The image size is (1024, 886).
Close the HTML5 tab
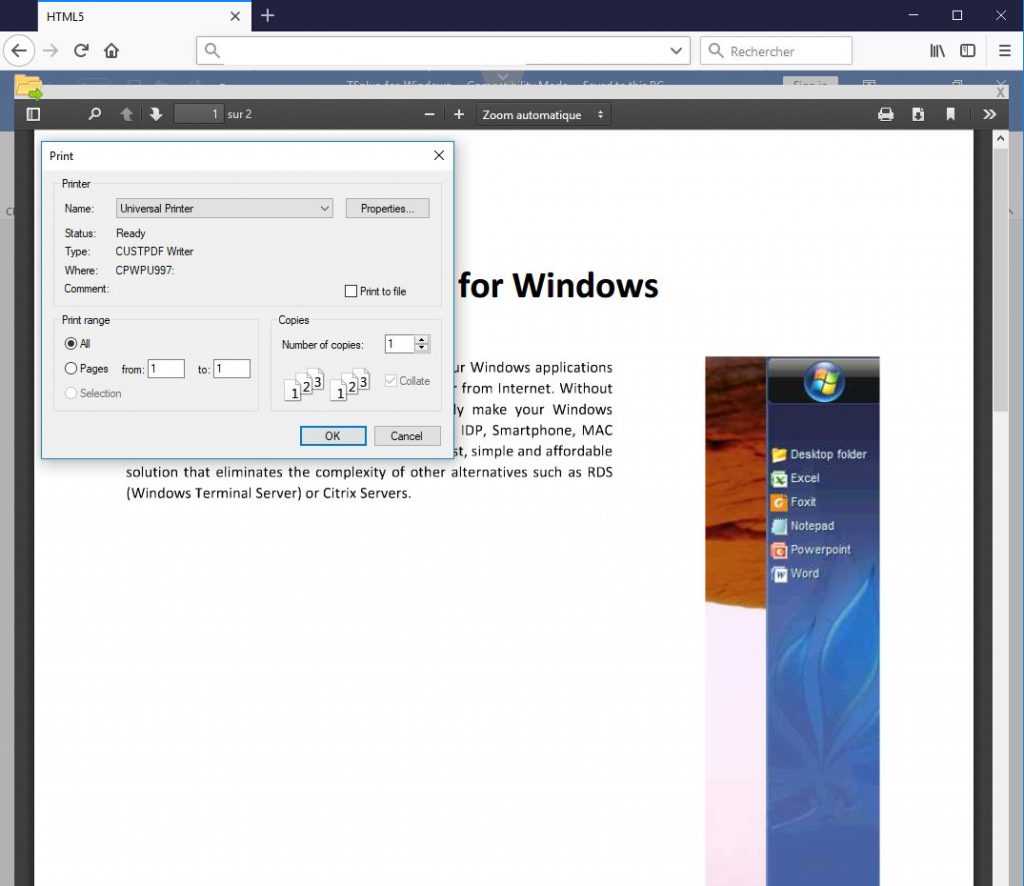[235, 16]
